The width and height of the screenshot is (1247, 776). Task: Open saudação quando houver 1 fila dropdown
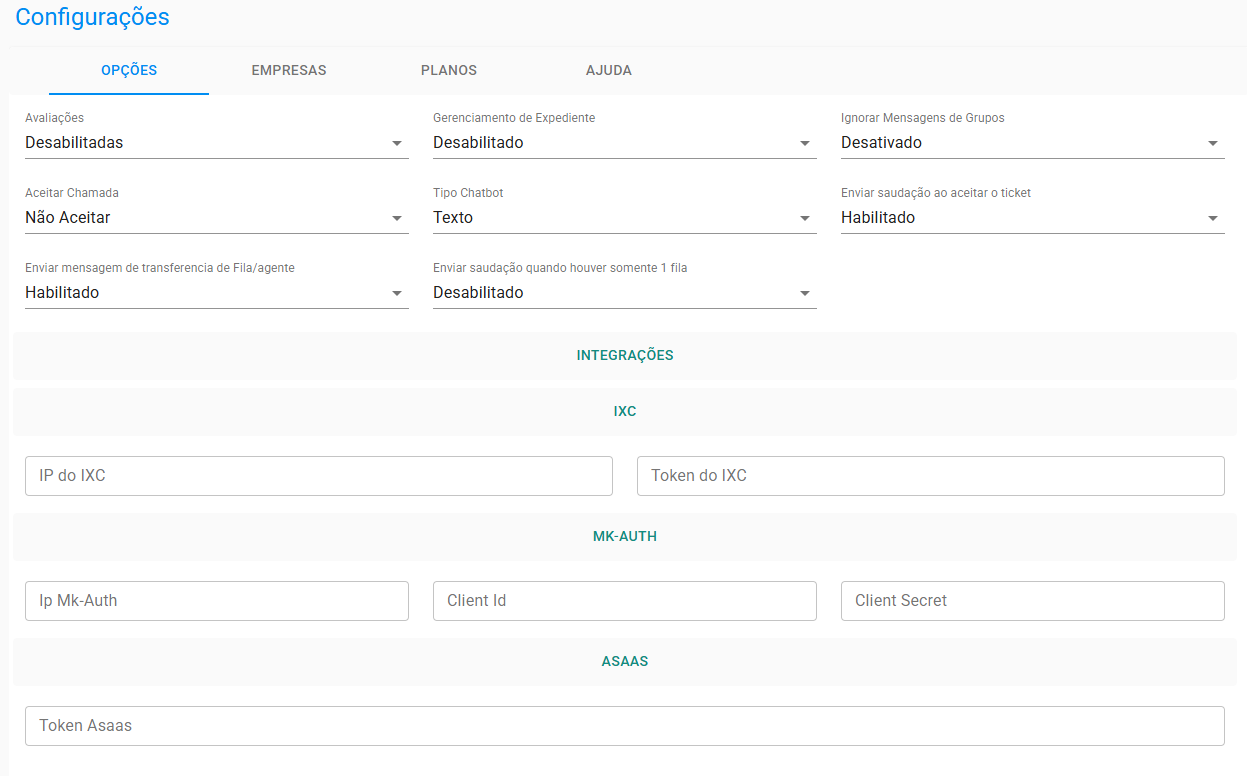click(624, 293)
